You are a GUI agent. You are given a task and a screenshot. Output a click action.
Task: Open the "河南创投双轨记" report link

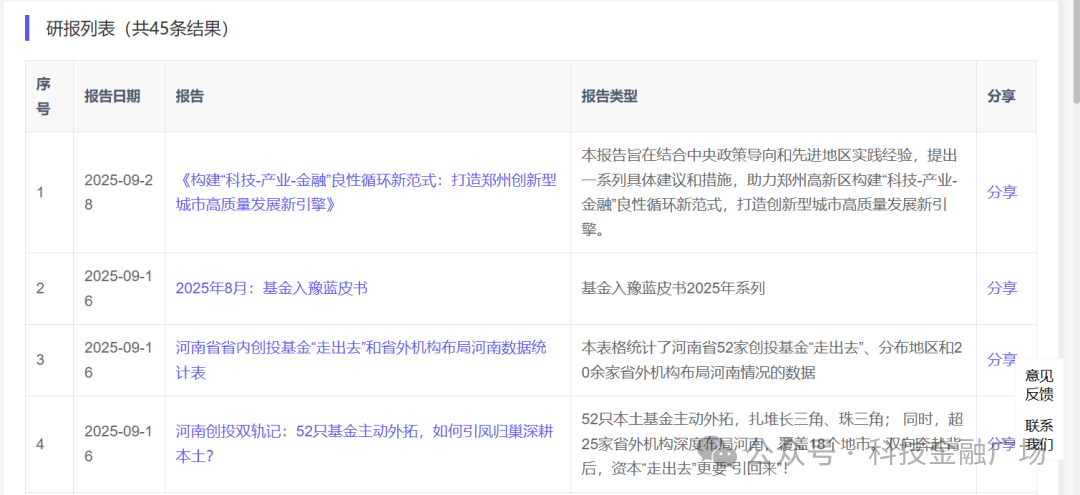tap(364, 442)
